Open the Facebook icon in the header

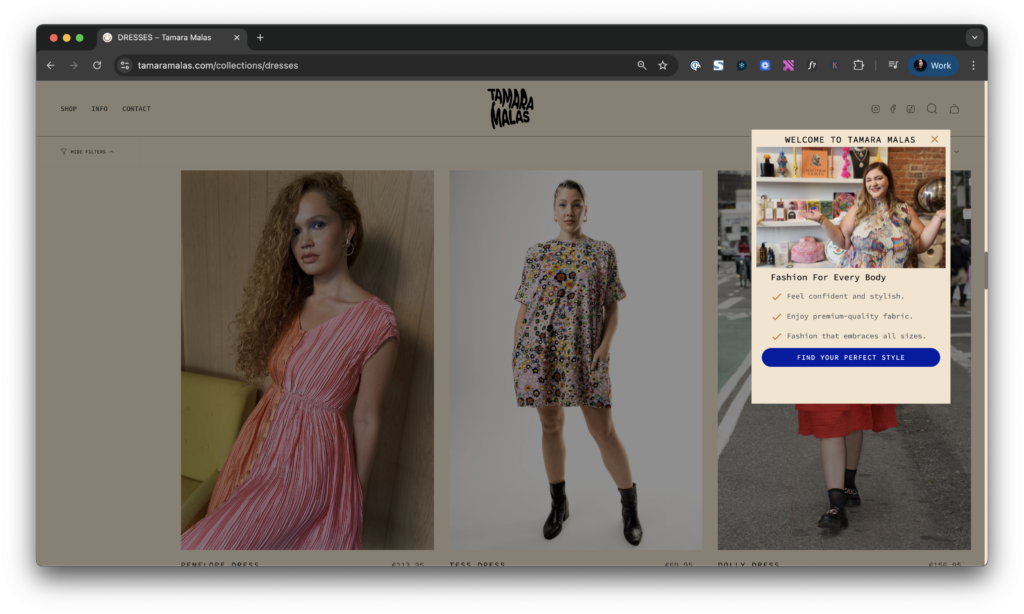pos(893,108)
